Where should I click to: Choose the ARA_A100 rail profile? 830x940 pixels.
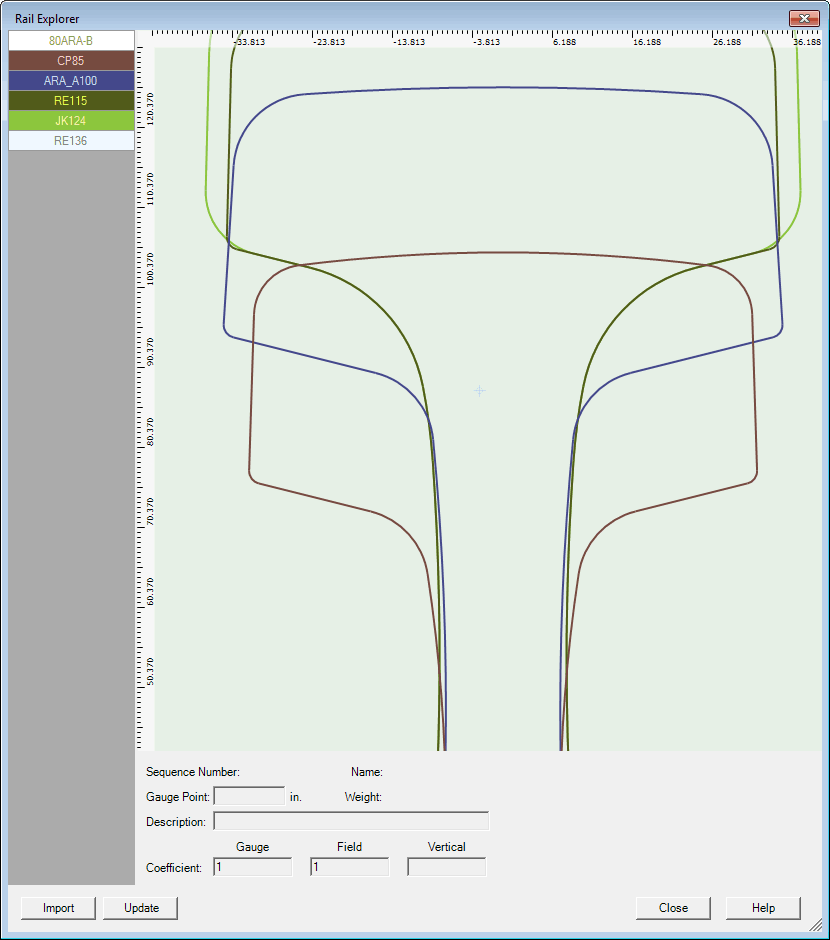point(70,81)
